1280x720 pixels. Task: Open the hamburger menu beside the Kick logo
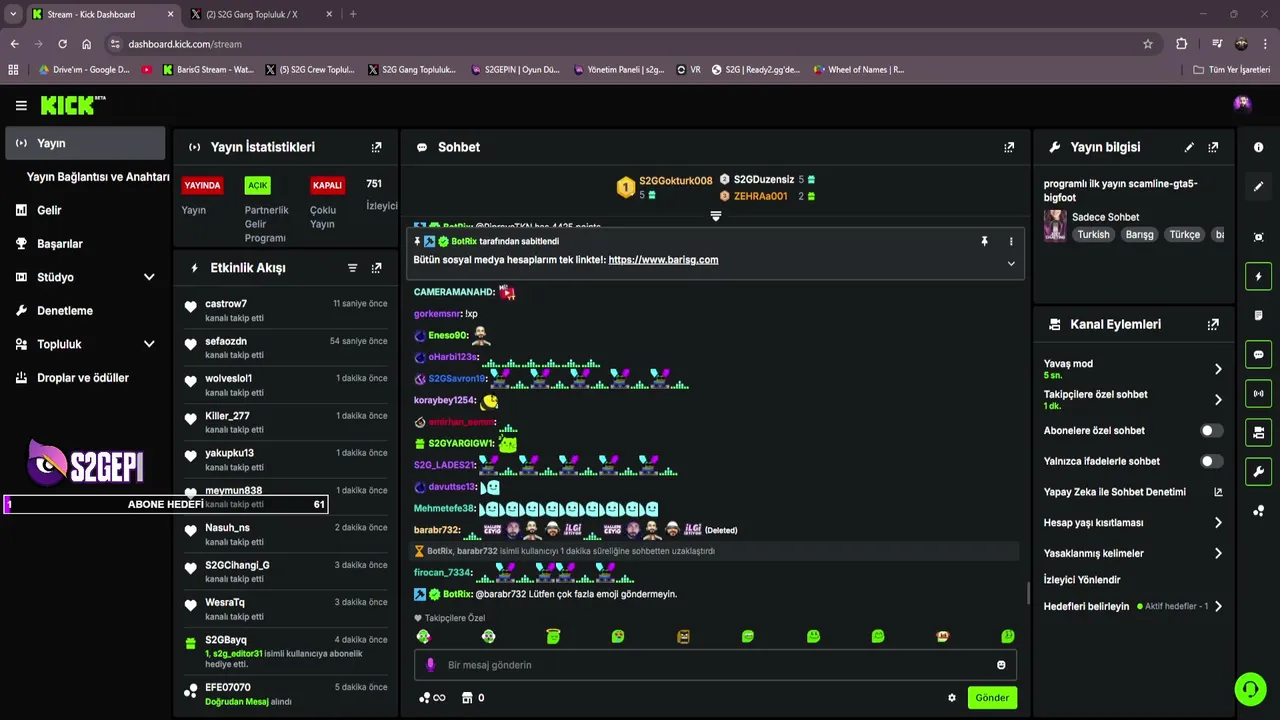point(21,105)
